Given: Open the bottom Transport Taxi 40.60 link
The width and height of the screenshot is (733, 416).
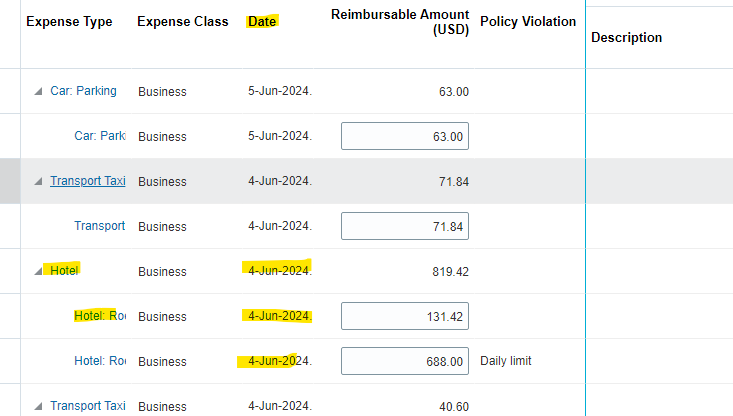Looking at the screenshot, I should click(x=87, y=406).
